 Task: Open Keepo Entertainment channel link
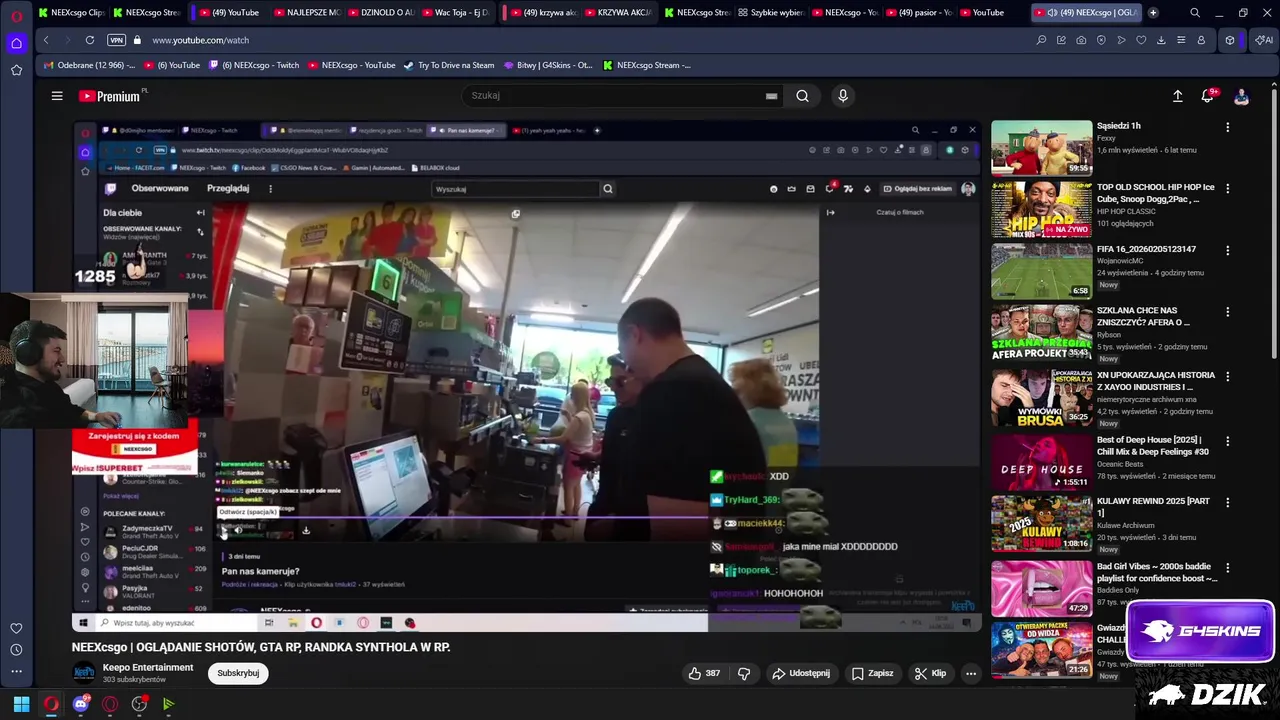point(148,667)
